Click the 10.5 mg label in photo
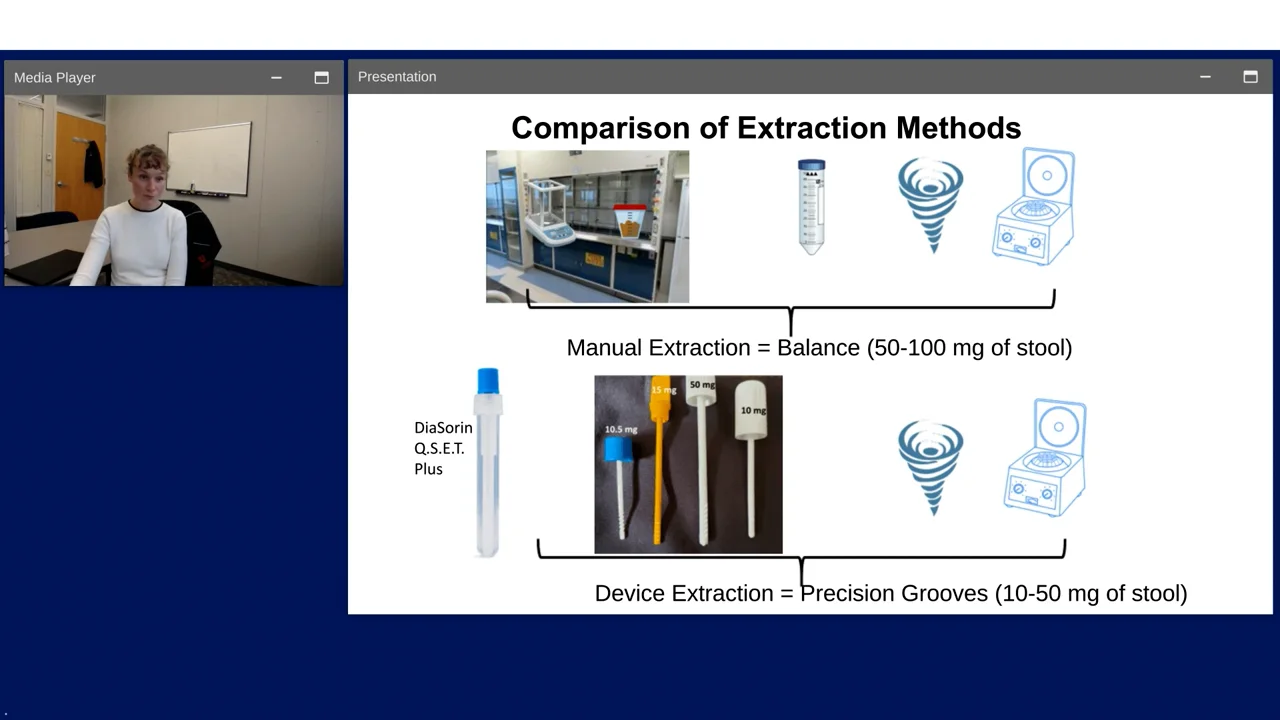The height and width of the screenshot is (720, 1280). click(621, 429)
